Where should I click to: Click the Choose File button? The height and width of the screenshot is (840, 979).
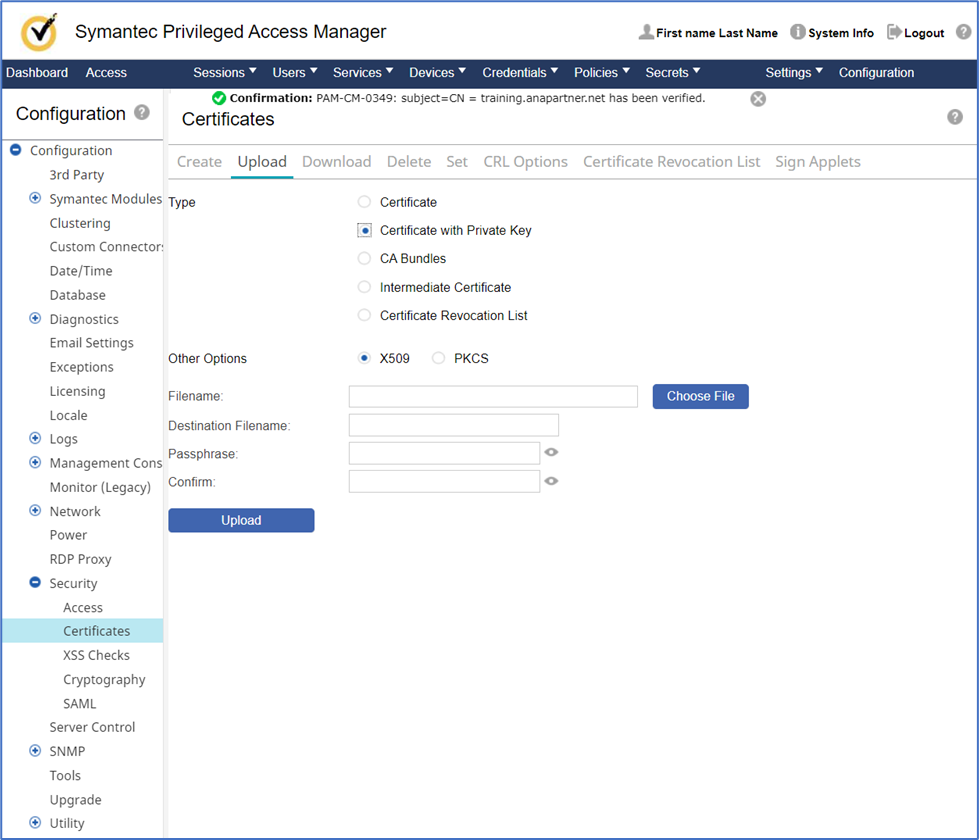click(700, 396)
